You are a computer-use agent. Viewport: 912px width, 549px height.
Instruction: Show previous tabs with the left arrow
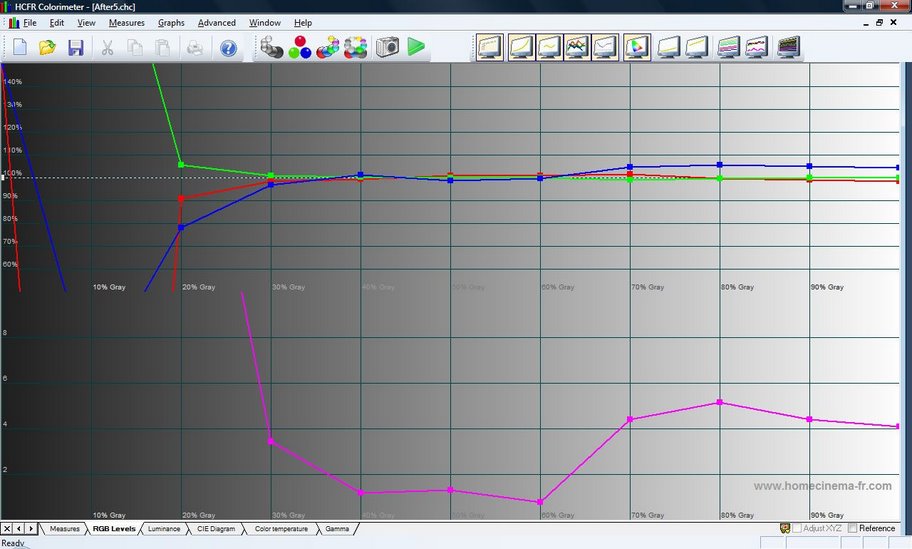tap(19, 529)
